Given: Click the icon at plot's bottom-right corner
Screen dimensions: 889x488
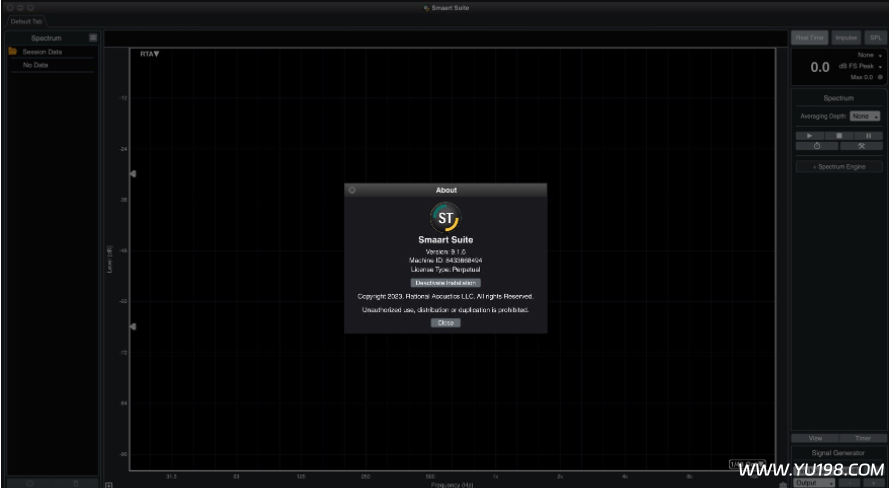Looking at the screenshot, I should tap(783, 485).
